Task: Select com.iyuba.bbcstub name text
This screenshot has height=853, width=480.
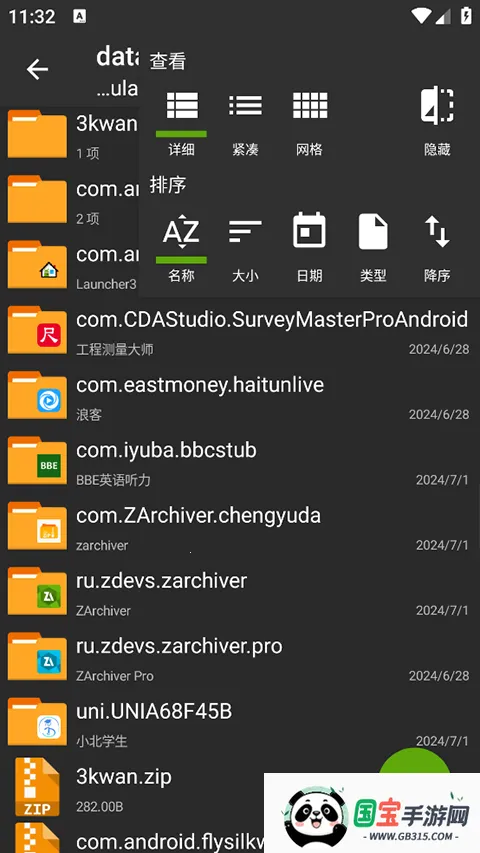Action: [x=166, y=450]
